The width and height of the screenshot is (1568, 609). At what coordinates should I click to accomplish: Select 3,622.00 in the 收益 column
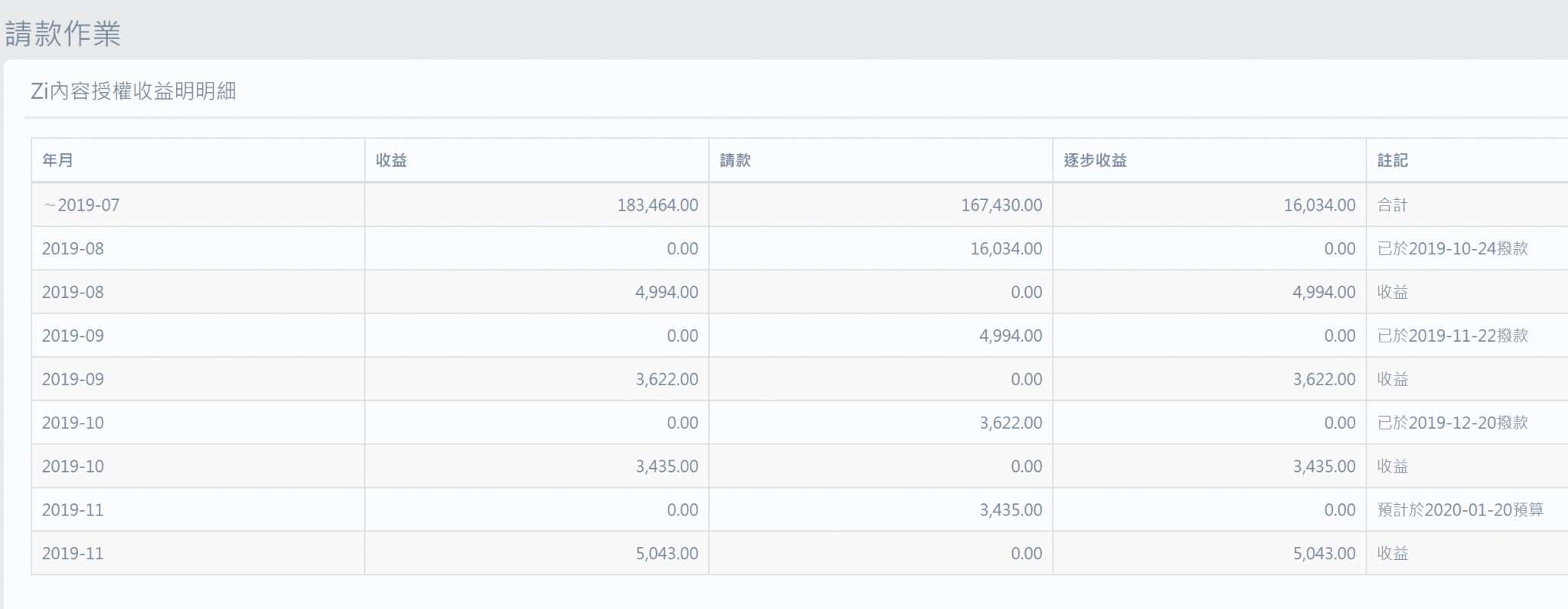pos(666,379)
